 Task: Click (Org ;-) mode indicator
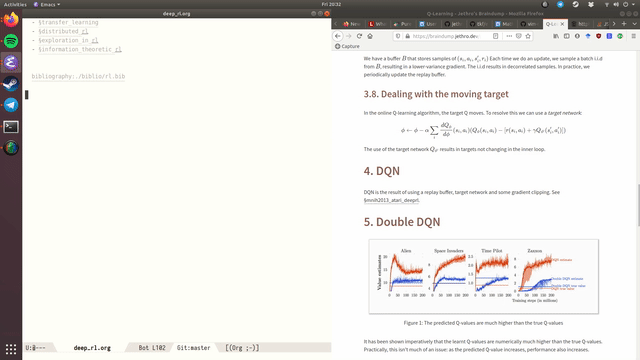tap(242, 348)
